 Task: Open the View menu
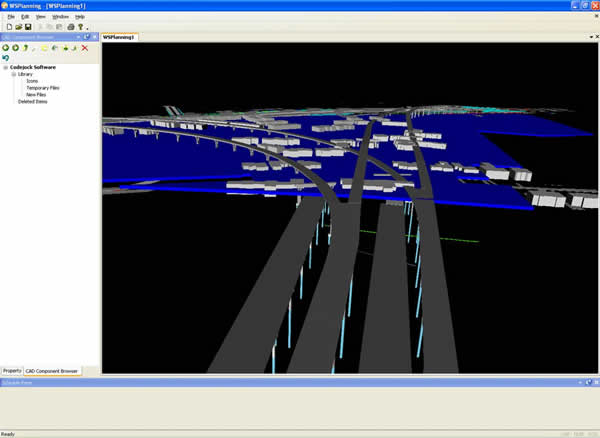(x=40, y=17)
